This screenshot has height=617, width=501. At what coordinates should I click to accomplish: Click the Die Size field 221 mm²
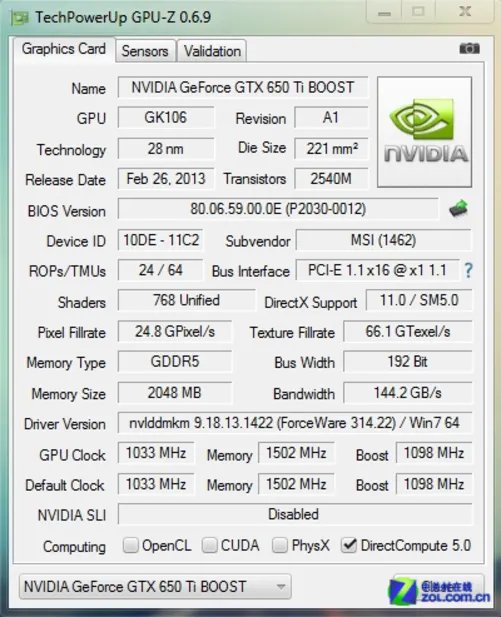point(331,149)
